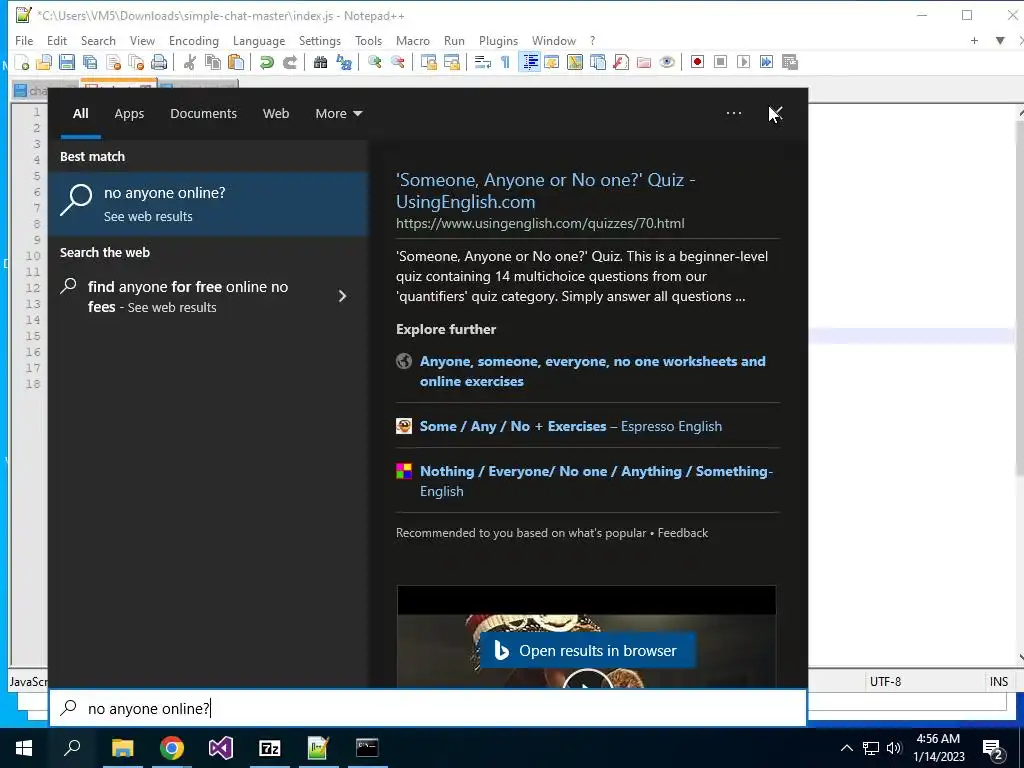Viewport: 1024px width, 768px height.
Task: Click the Save All toolbar icon
Action: (89, 62)
